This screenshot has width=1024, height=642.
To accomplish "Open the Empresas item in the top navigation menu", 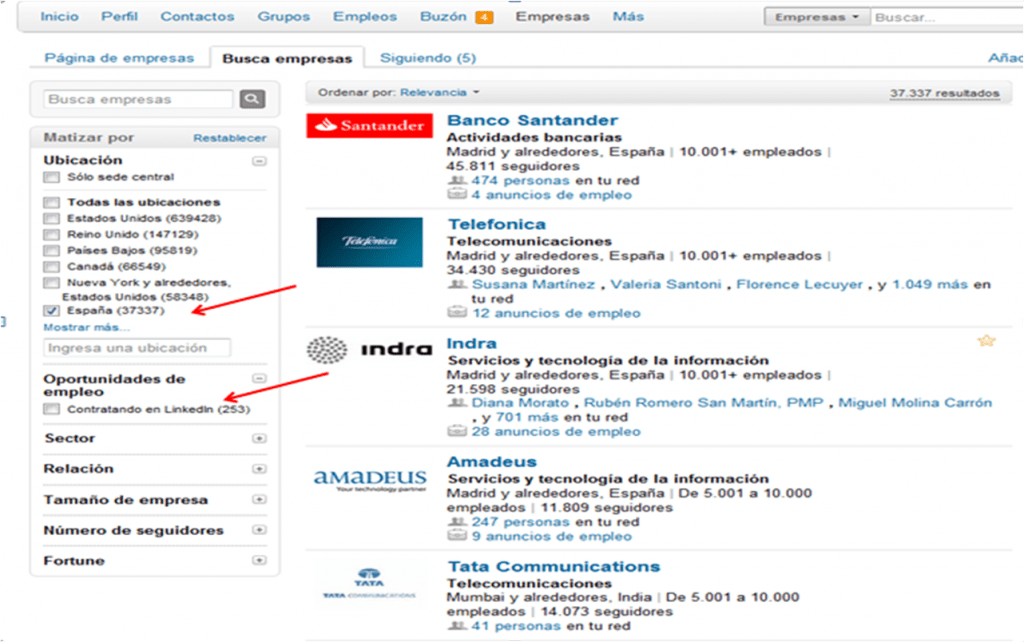I will coord(552,16).
